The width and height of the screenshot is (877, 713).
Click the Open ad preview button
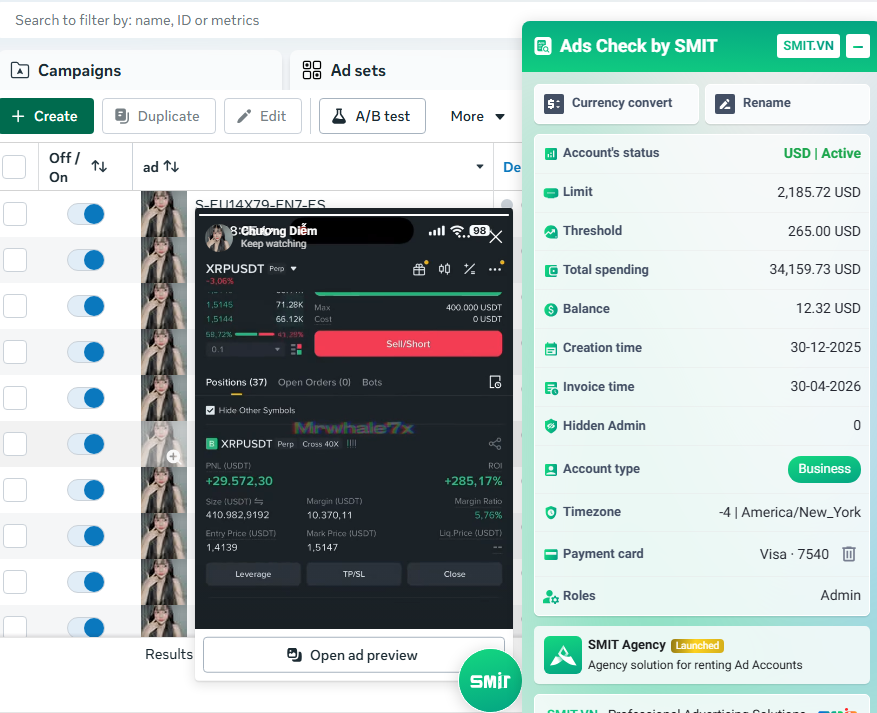click(353, 655)
